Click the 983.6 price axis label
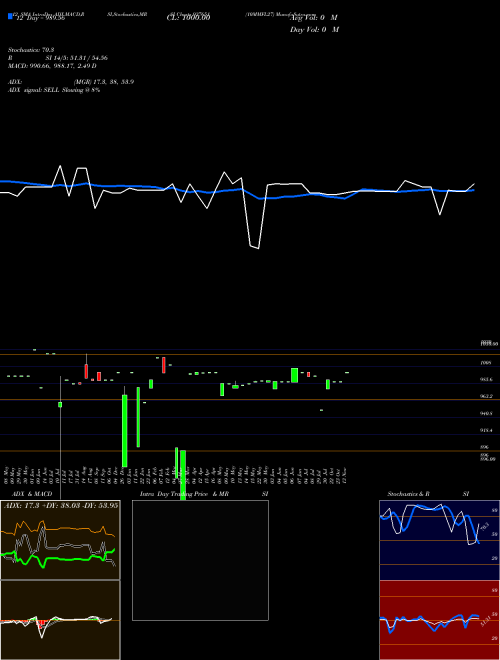Screen dimensions: 500x660 (x=487, y=379)
